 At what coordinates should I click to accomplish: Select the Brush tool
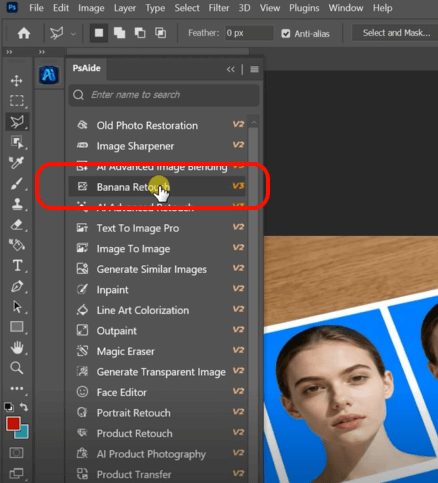16,183
